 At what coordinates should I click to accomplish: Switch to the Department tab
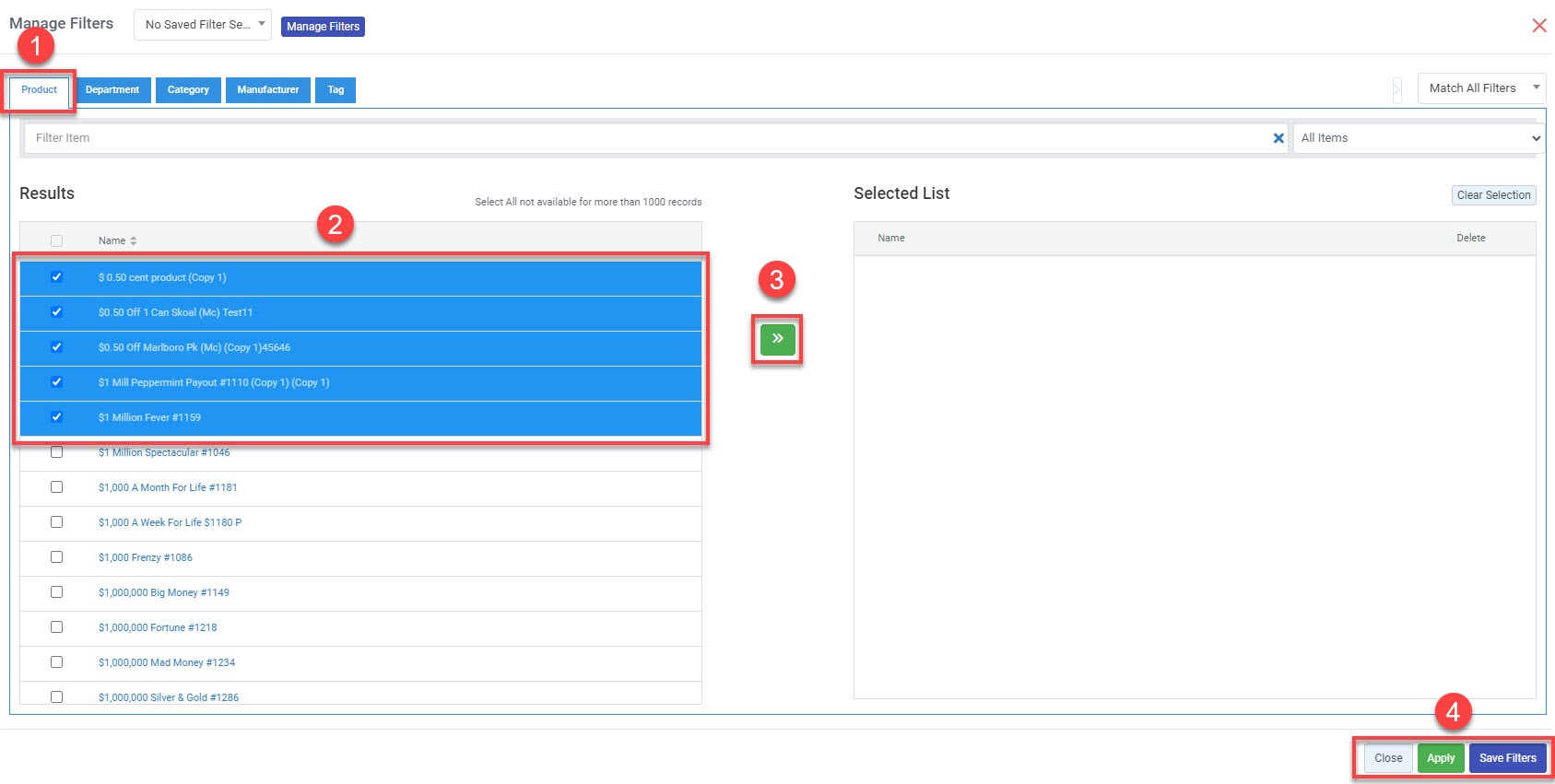[x=112, y=90]
